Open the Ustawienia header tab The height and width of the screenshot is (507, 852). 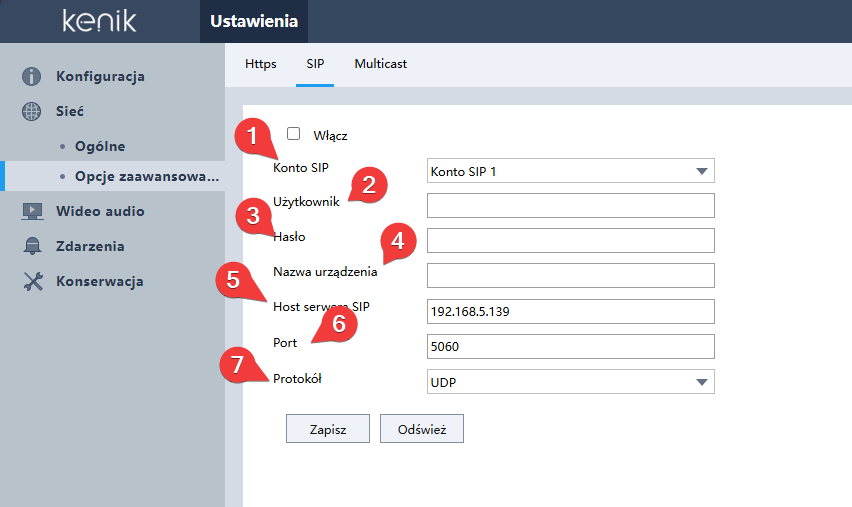254,21
